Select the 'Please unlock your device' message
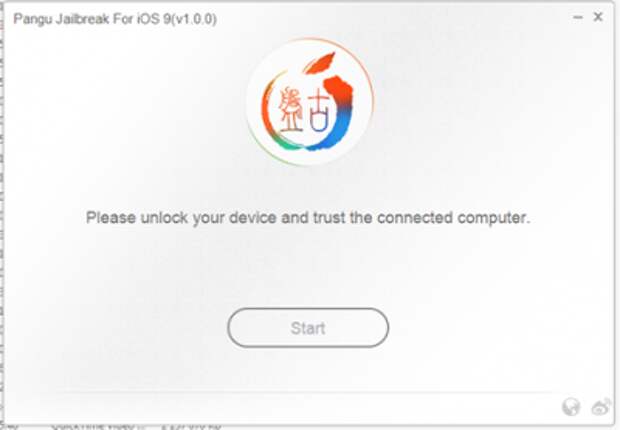This screenshot has height=430, width=620. tap(307, 218)
